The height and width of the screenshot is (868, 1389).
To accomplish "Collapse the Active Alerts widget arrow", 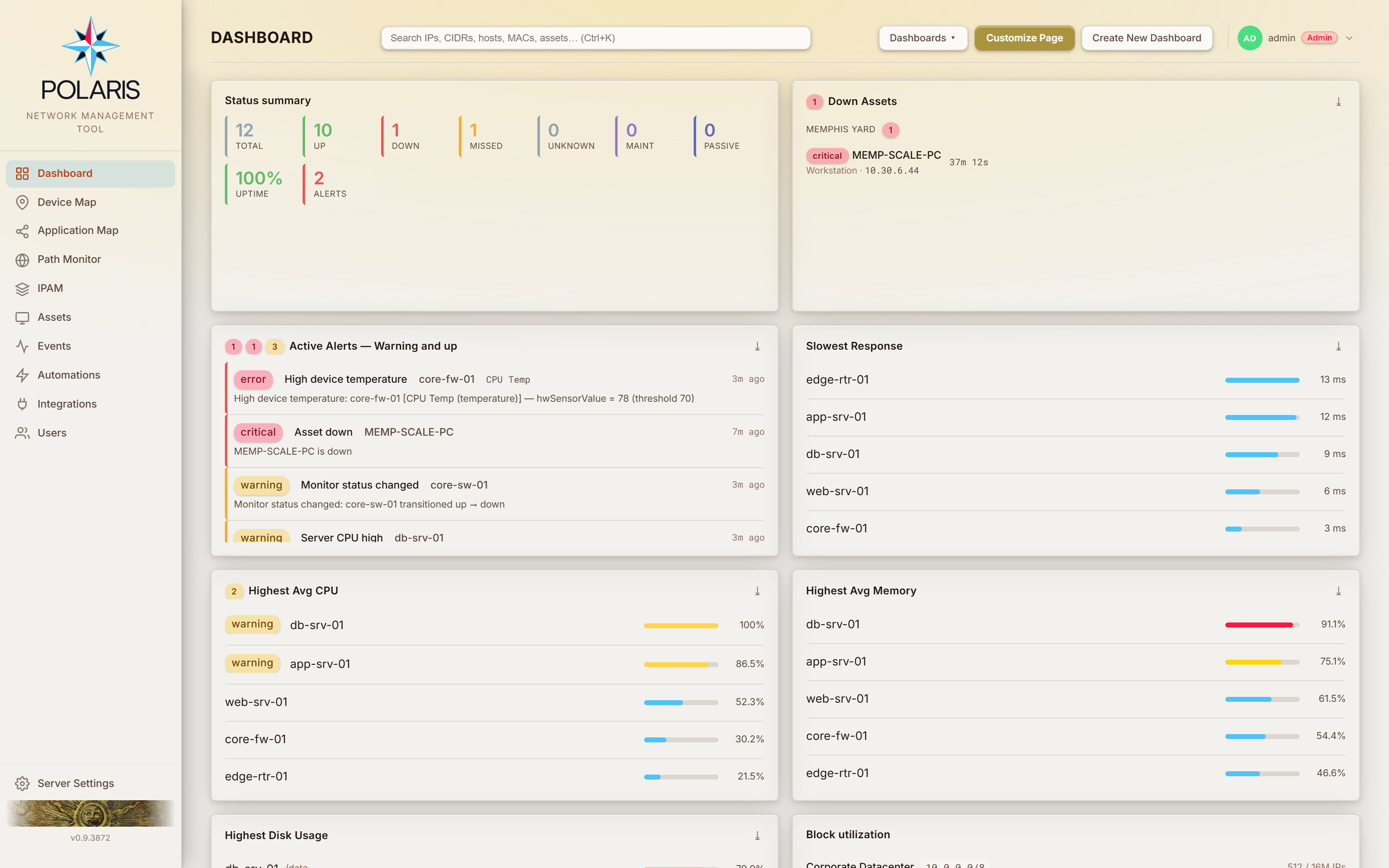I will point(757,346).
